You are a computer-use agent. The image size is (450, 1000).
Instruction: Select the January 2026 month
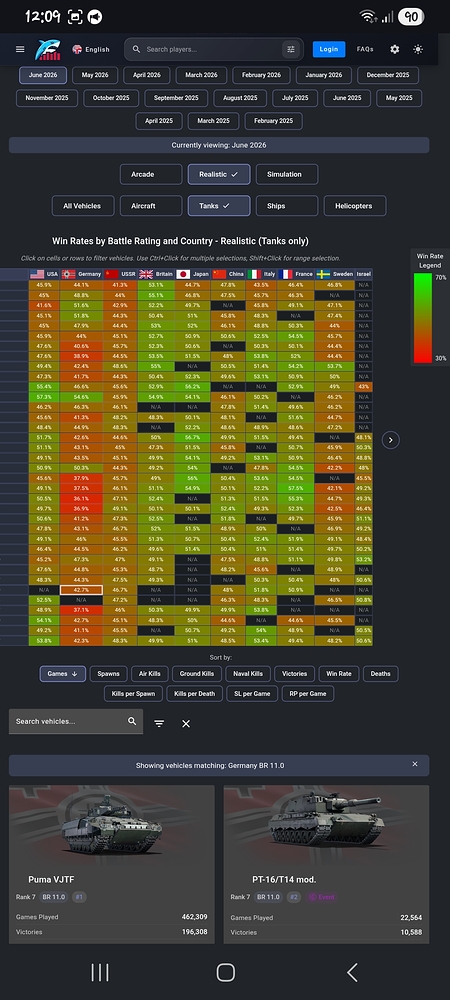[324, 75]
